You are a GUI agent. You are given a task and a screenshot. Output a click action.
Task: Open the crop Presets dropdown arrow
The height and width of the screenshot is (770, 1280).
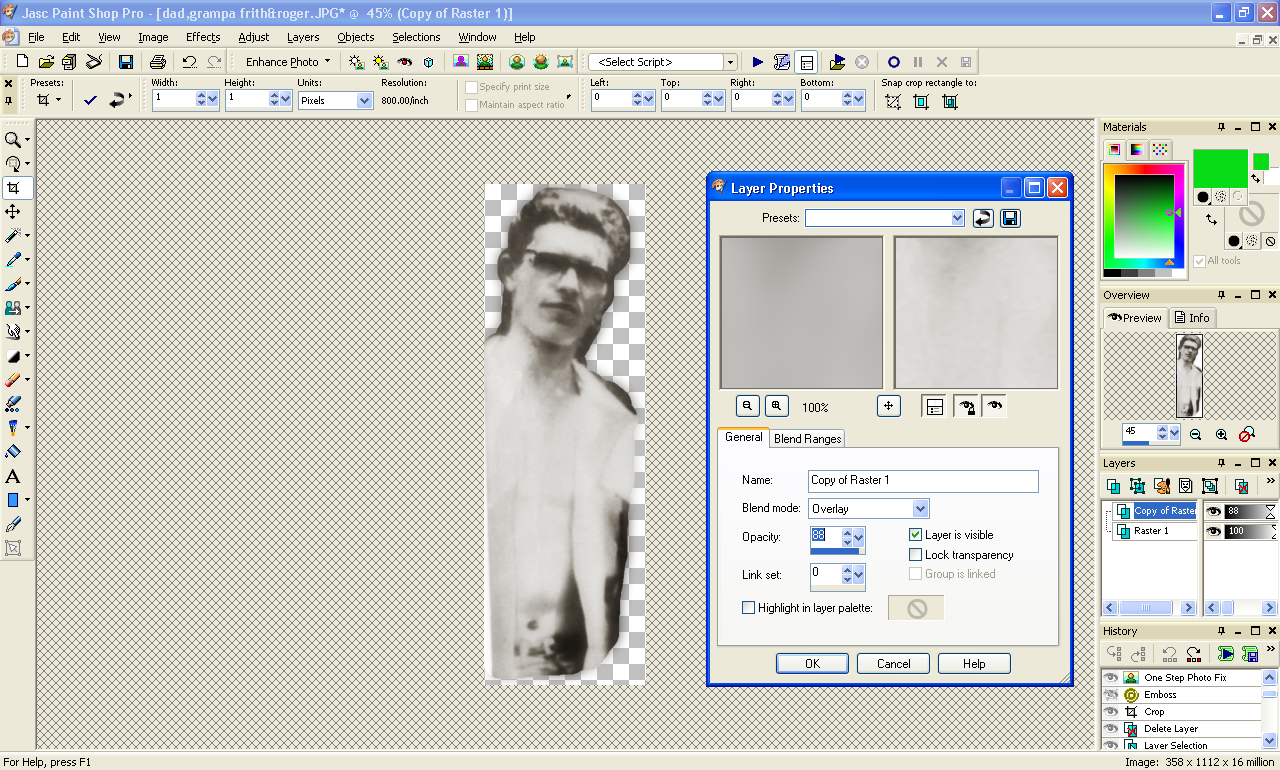59,100
